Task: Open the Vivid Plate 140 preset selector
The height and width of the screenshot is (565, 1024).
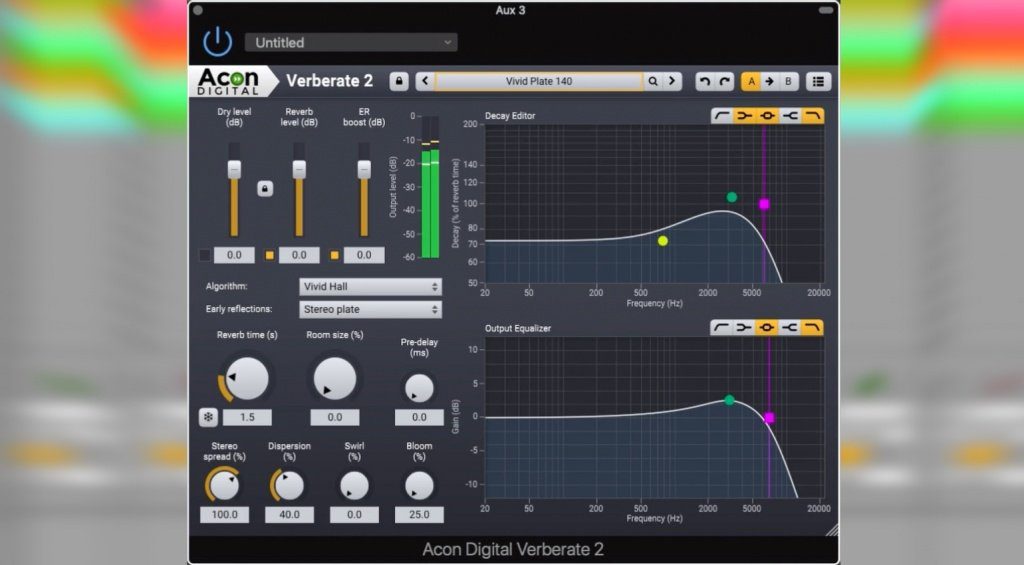Action: click(x=539, y=82)
